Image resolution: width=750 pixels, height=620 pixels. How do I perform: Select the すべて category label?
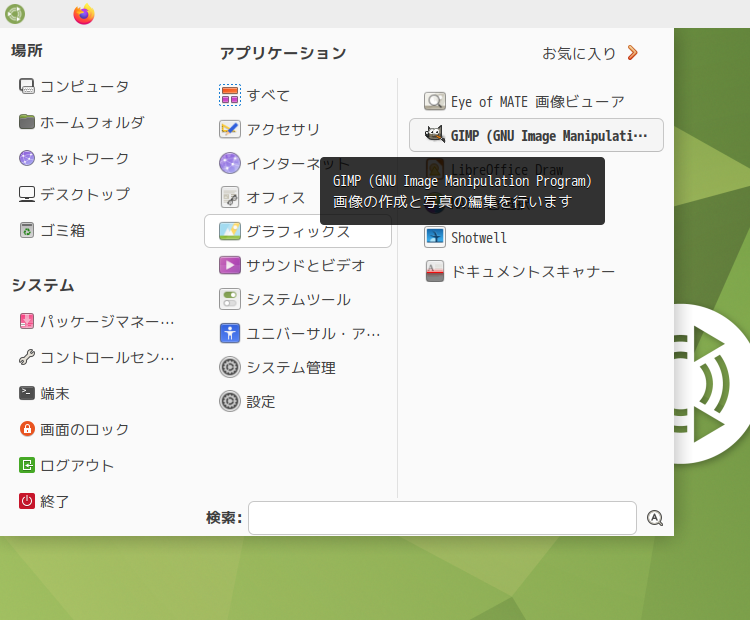click(x=268, y=95)
